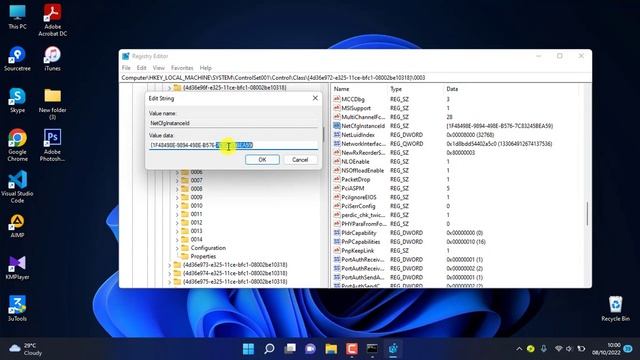Click the Value name field NetCfgInstanceId

point(233,123)
